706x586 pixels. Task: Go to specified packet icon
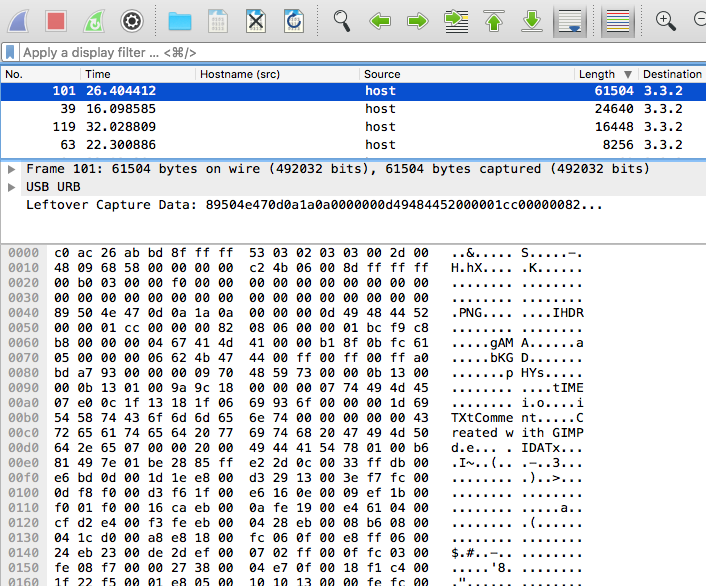[456, 21]
